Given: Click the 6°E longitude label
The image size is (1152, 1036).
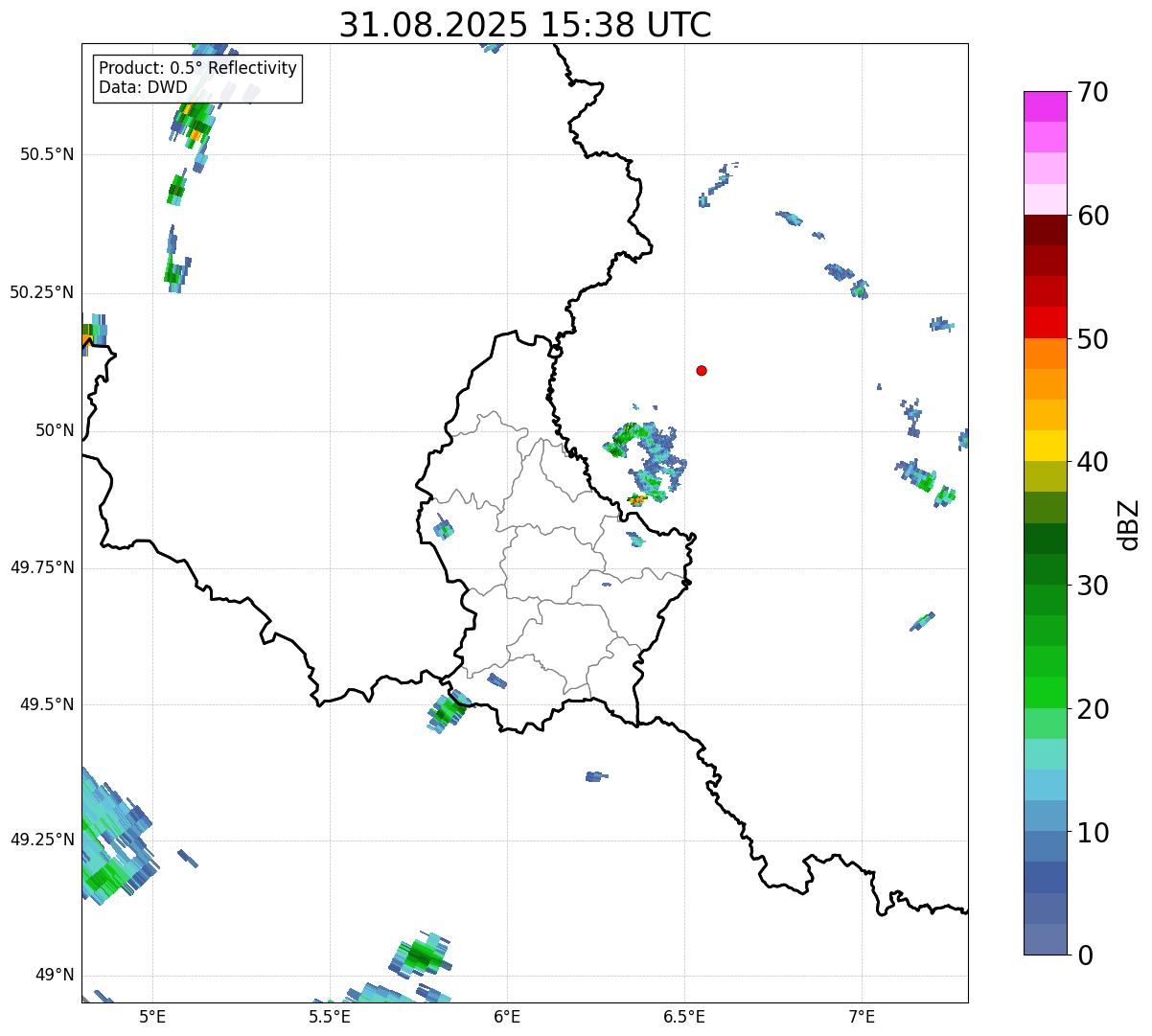Looking at the screenshot, I should coord(507,1017).
